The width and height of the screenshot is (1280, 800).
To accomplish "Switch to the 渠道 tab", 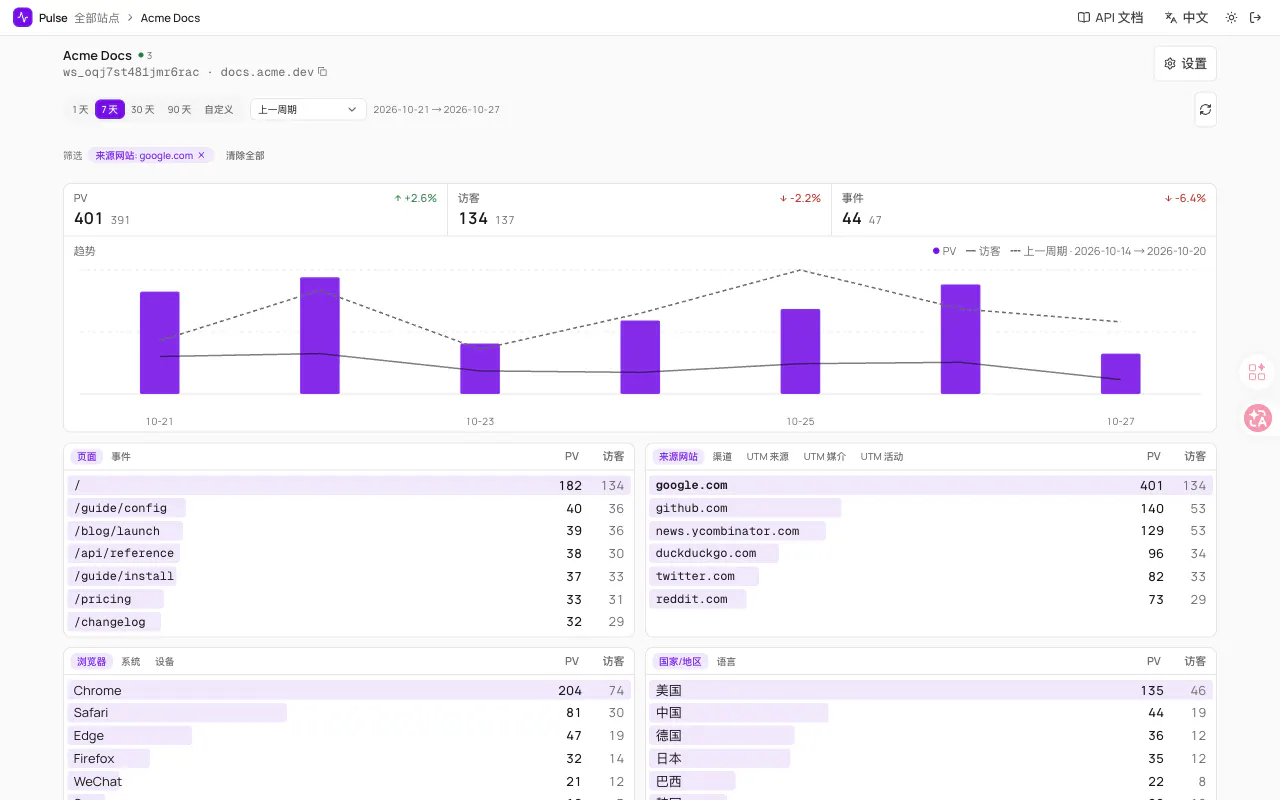I will 722,456.
